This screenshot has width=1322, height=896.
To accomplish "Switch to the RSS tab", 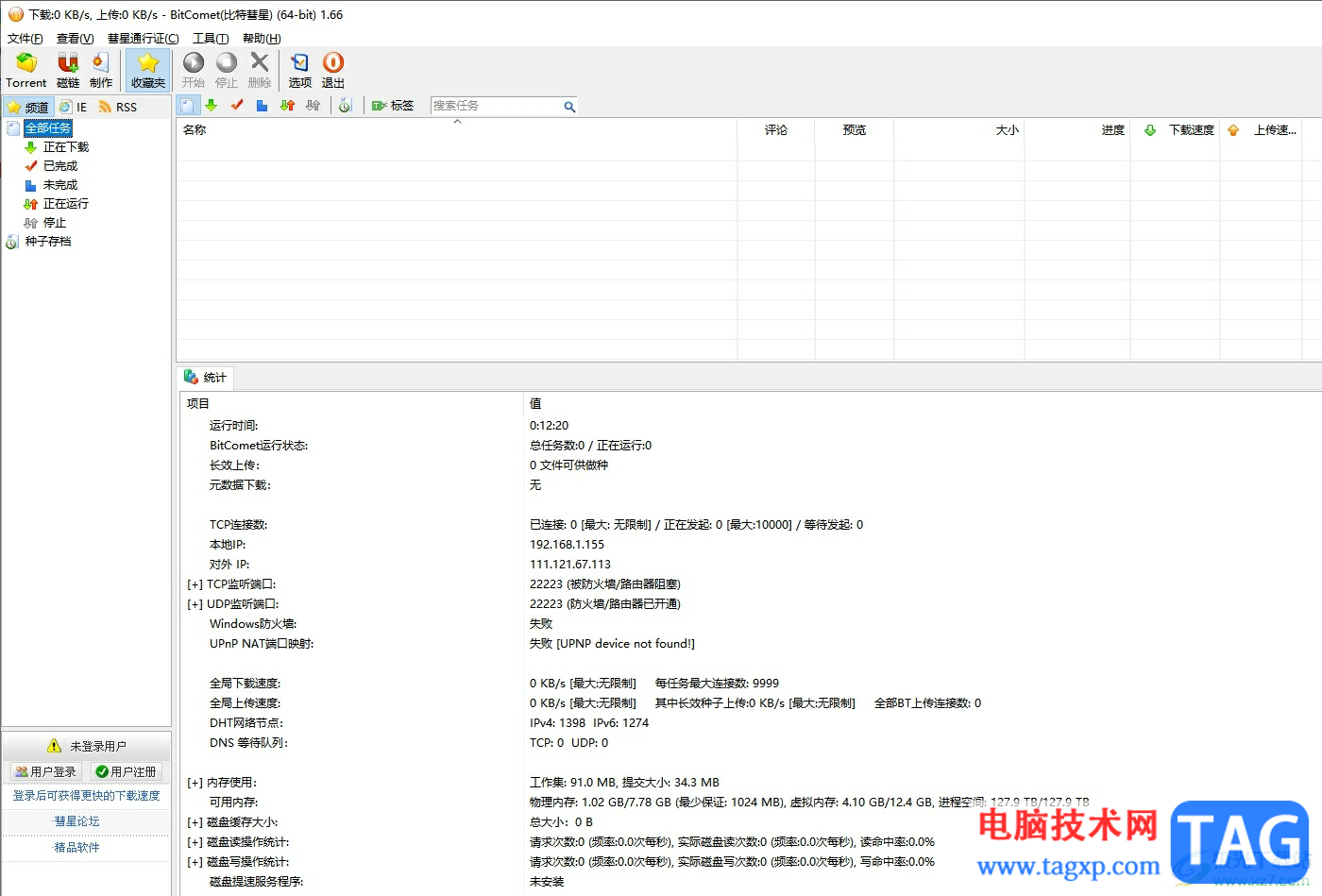I will [118, 107].
